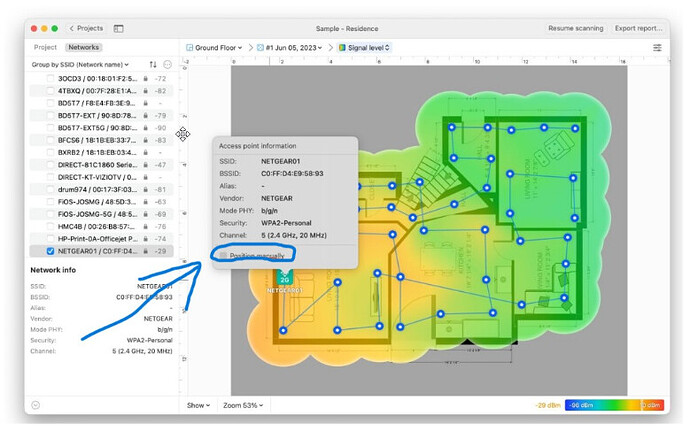Click lock icon on NETGEAR01 row
Image resolution: width=690 pixels, height=431 pixels.
click(x=146, y=251)
